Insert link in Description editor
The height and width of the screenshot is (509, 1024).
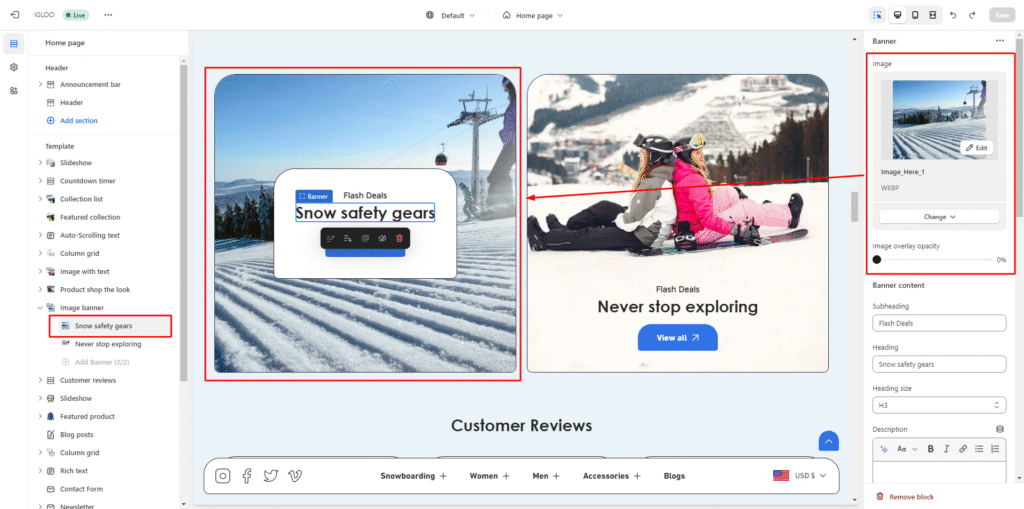(963, 449)
